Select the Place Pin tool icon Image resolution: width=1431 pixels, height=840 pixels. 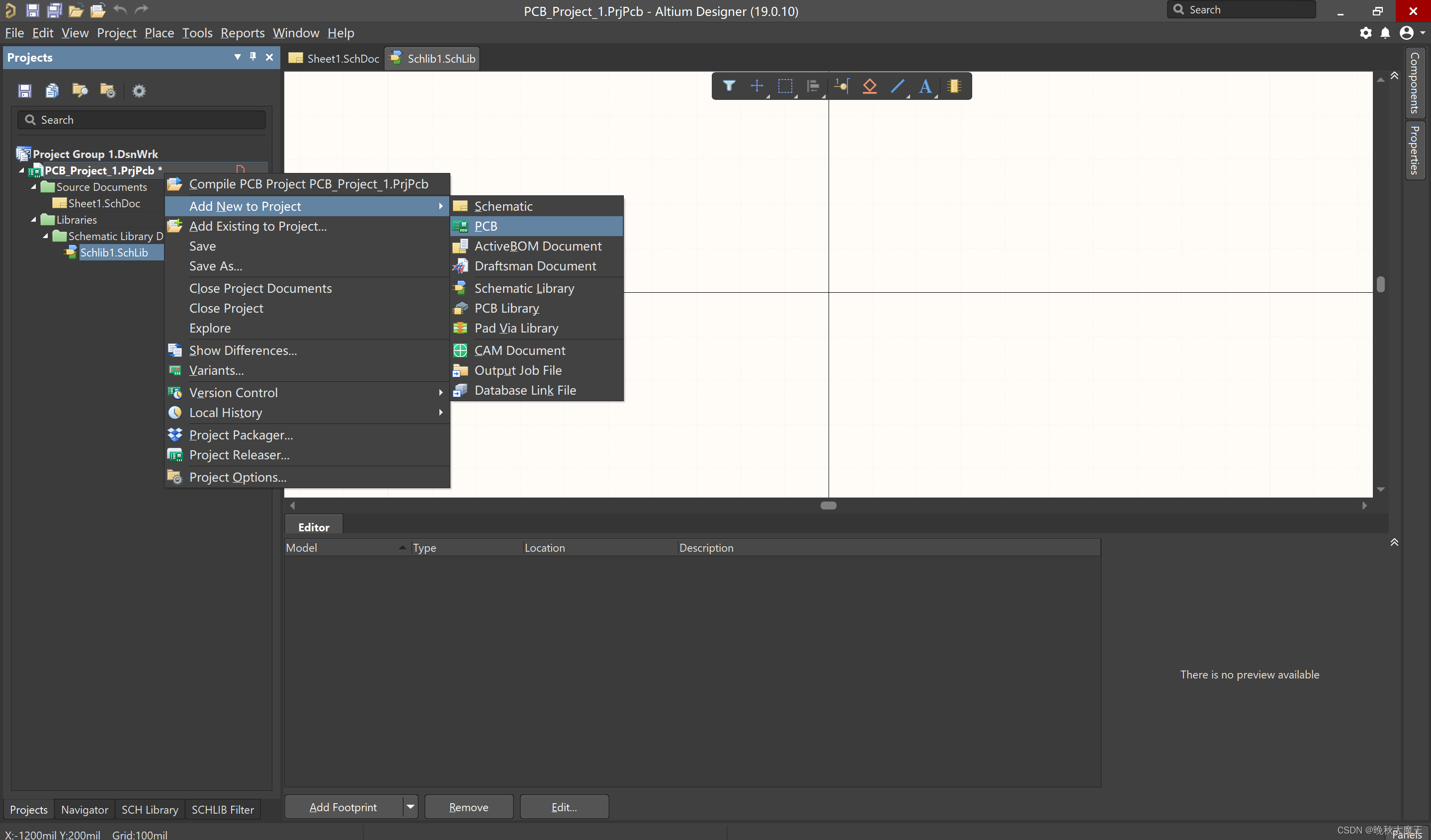(841, 86)
